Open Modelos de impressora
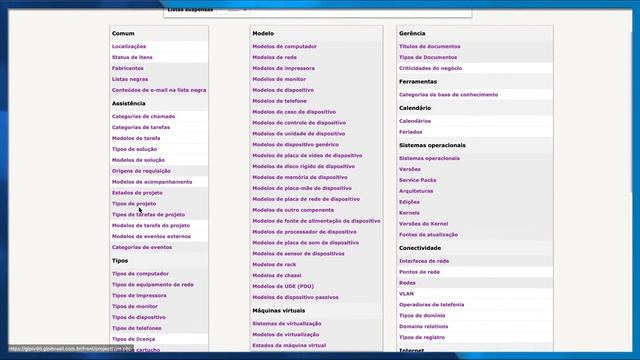This screenshot has height=360, width=640. click(x=283, y=68)
